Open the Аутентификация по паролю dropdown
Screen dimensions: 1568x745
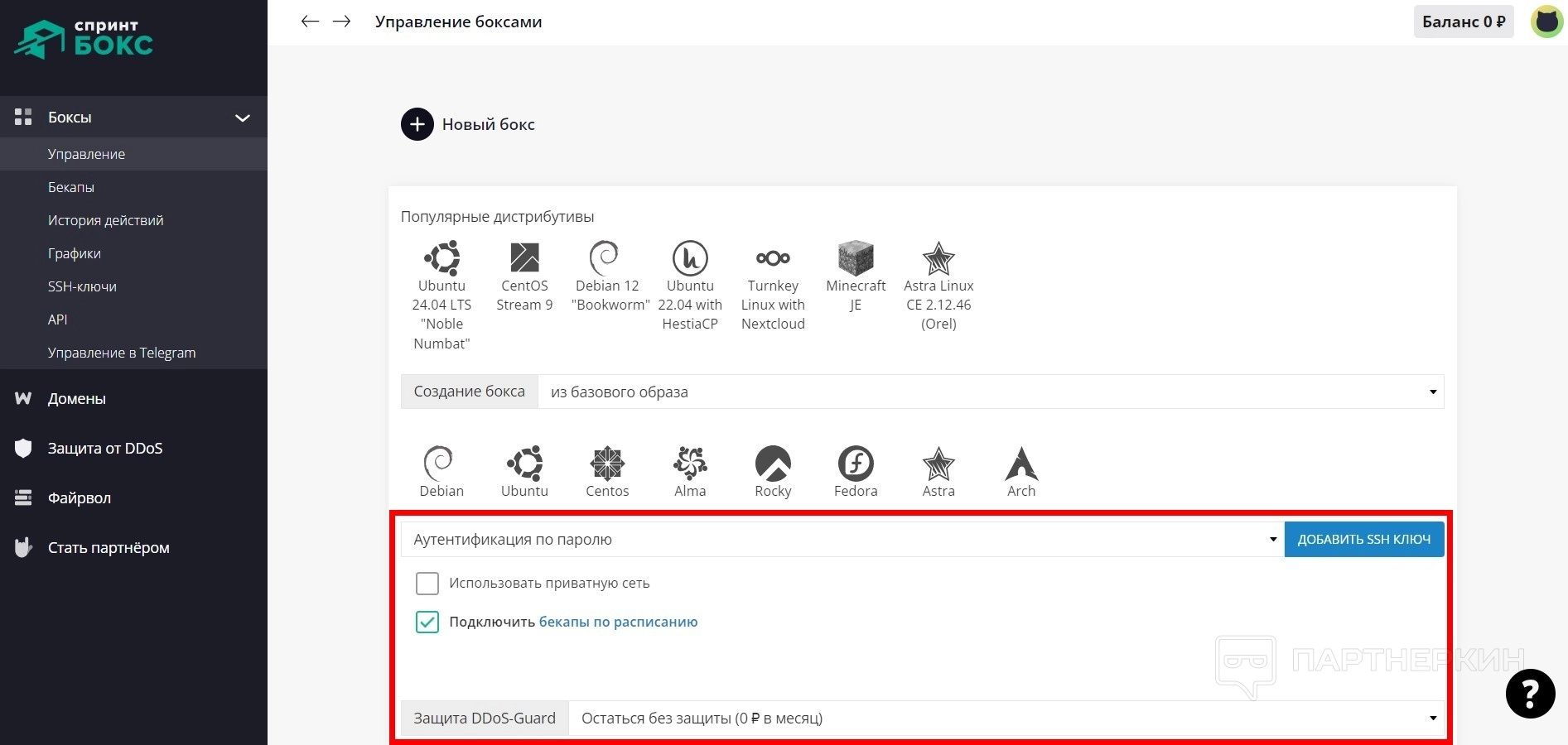[x=842, y=539]
